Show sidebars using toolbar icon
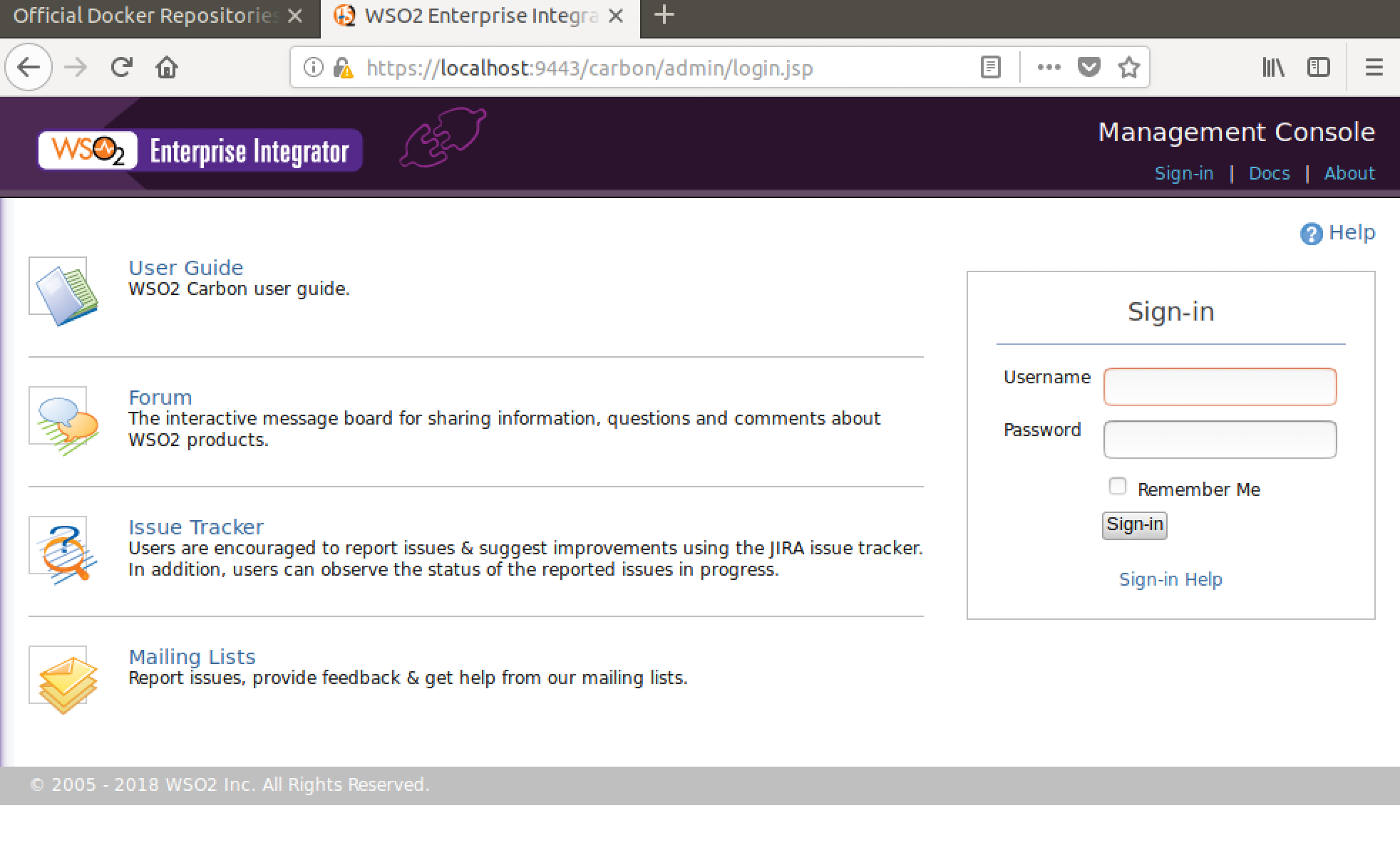This screenshot has height=855, width=1400. [1318, 68]
